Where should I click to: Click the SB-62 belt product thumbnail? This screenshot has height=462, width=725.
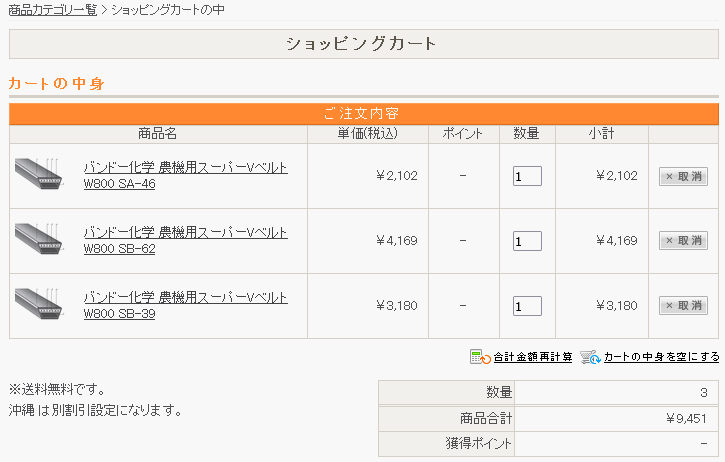[x=40, y=240]
